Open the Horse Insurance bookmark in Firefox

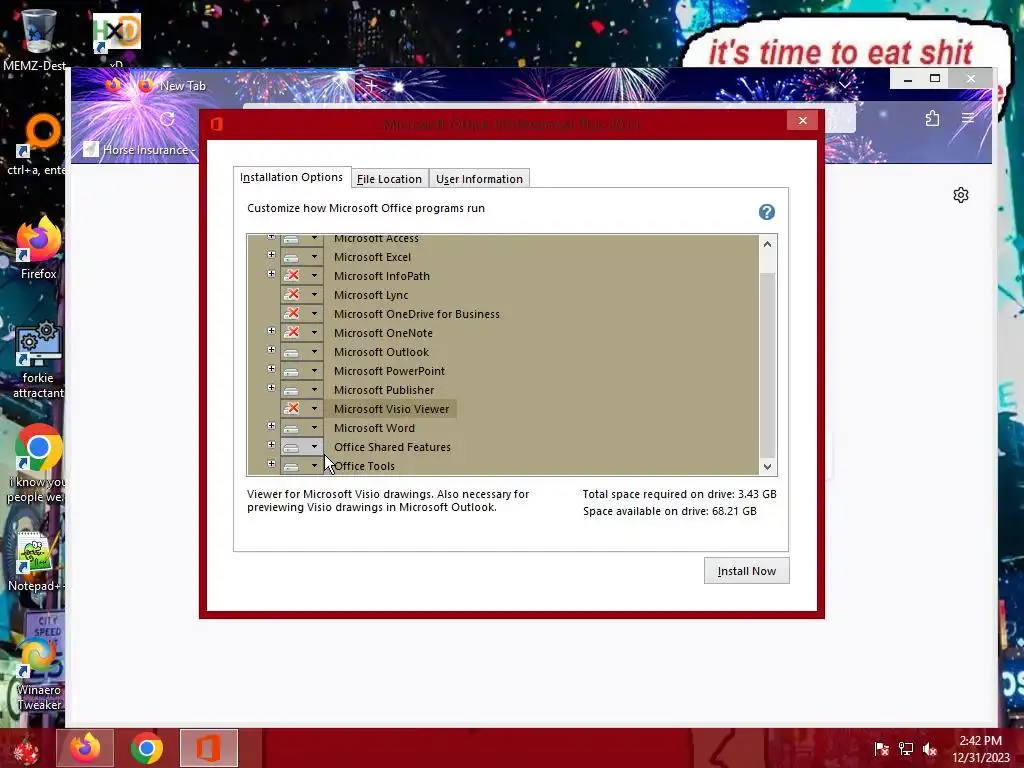point(138,150)
